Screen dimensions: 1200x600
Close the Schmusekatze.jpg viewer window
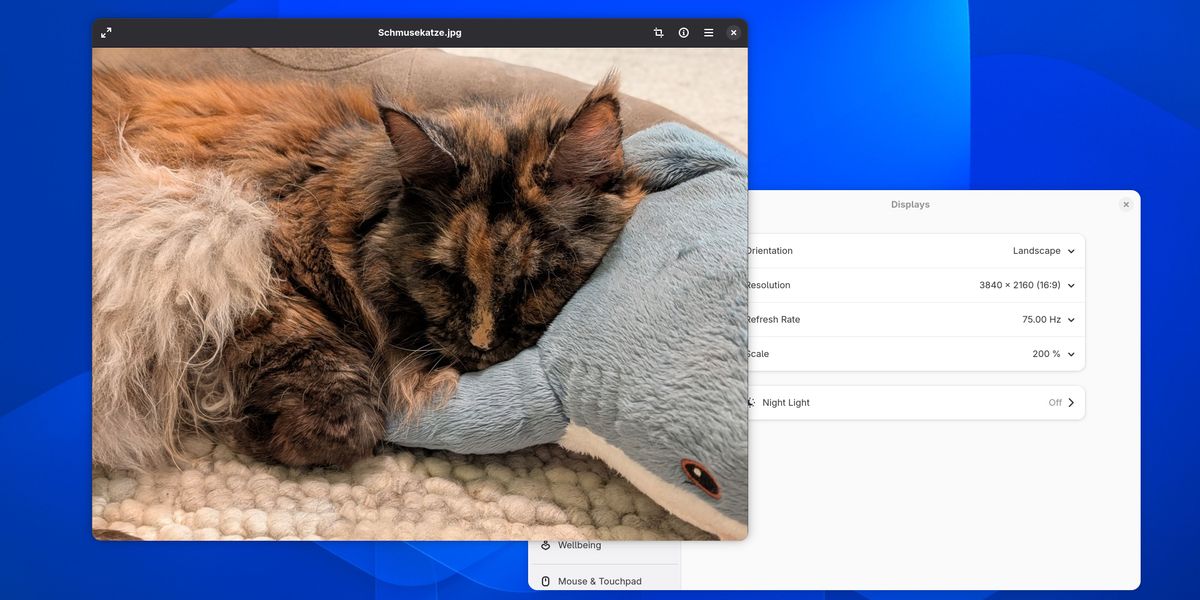pos(733,32)
